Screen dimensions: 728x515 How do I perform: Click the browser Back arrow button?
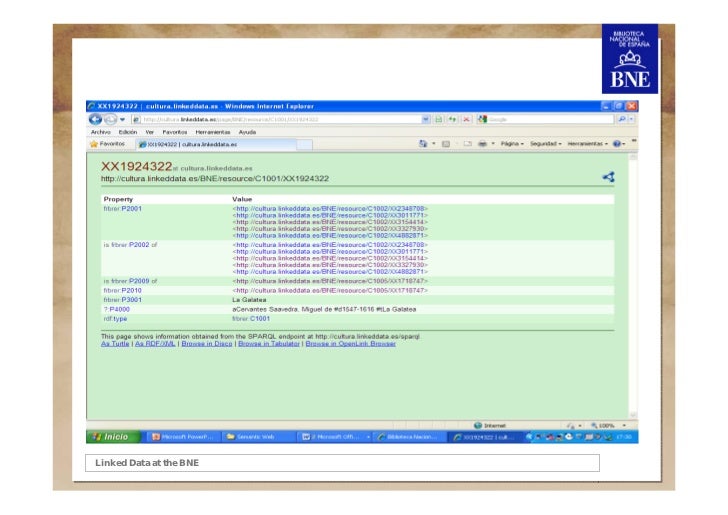point(94,119)
